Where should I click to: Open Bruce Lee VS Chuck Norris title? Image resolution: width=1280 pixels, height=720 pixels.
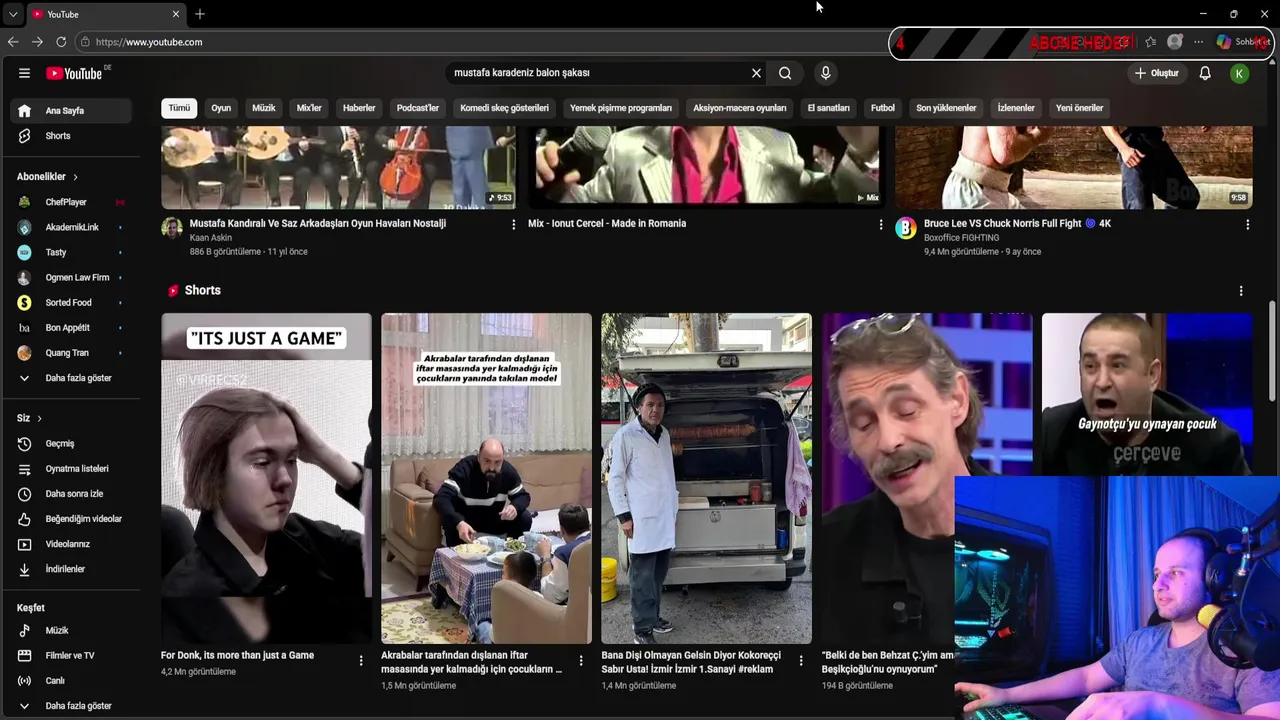[x=1017, y=224]
